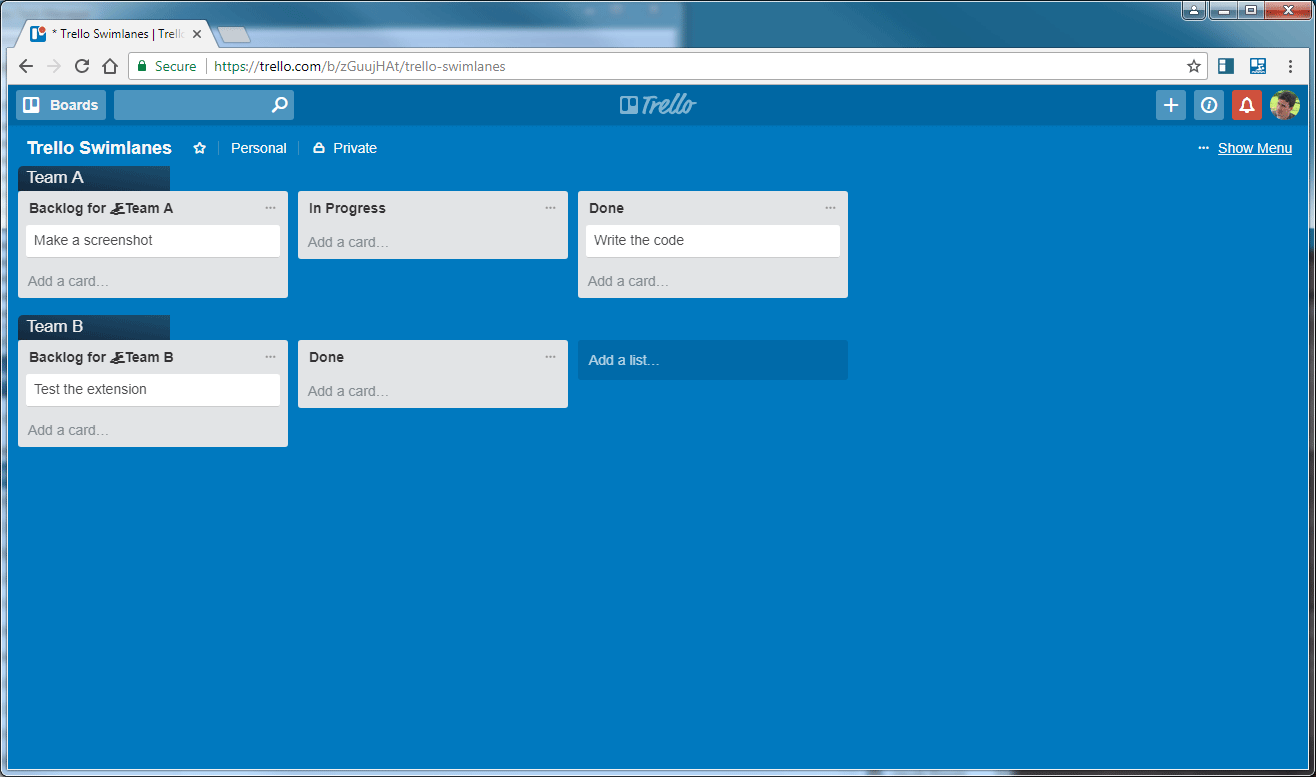The image size is (1316, 777).
Task: Click the dots icon beside Show Menu
Action: tap(1204, 148)
